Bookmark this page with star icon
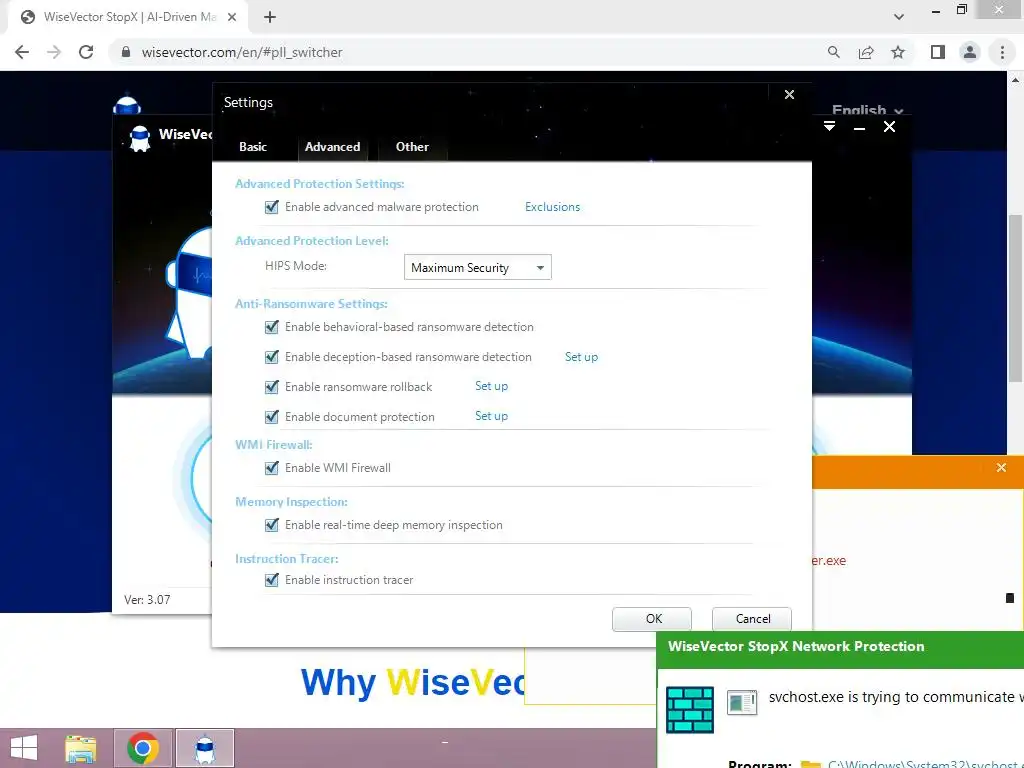Viewport: 1024px width, 768px height. (898, 52)
